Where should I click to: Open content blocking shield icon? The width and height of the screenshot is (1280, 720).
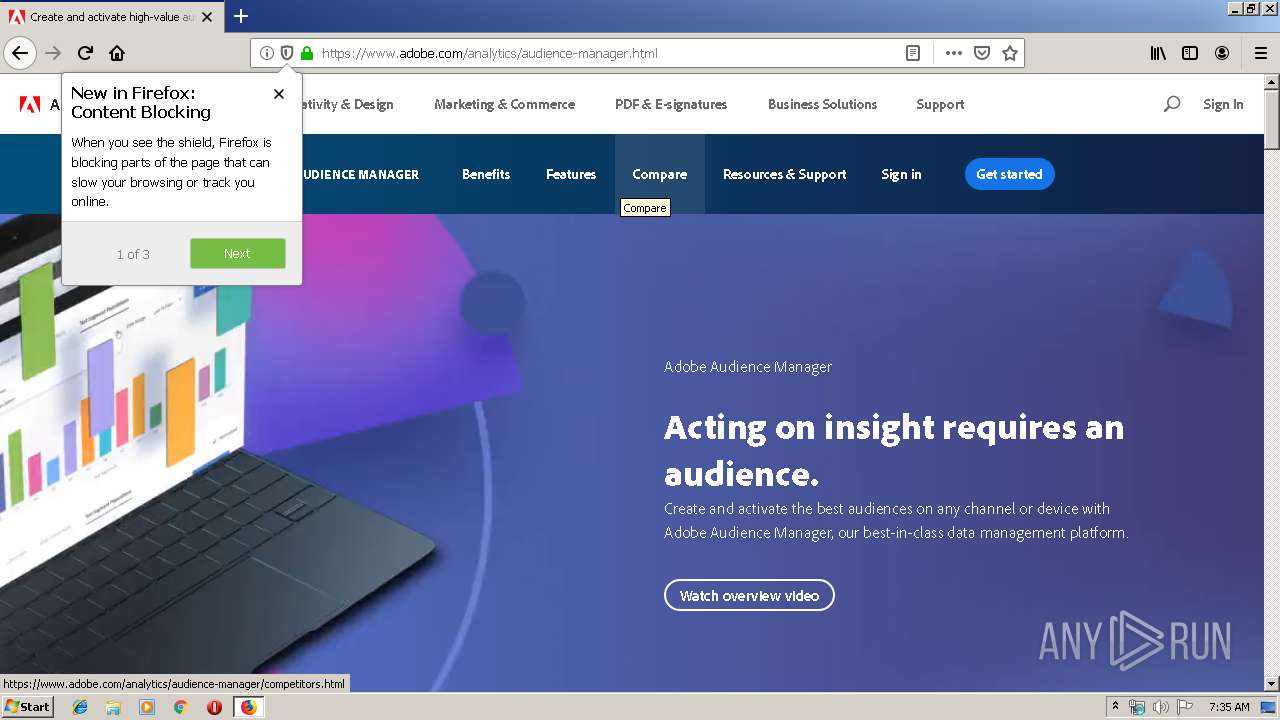[x=287, y=53]
